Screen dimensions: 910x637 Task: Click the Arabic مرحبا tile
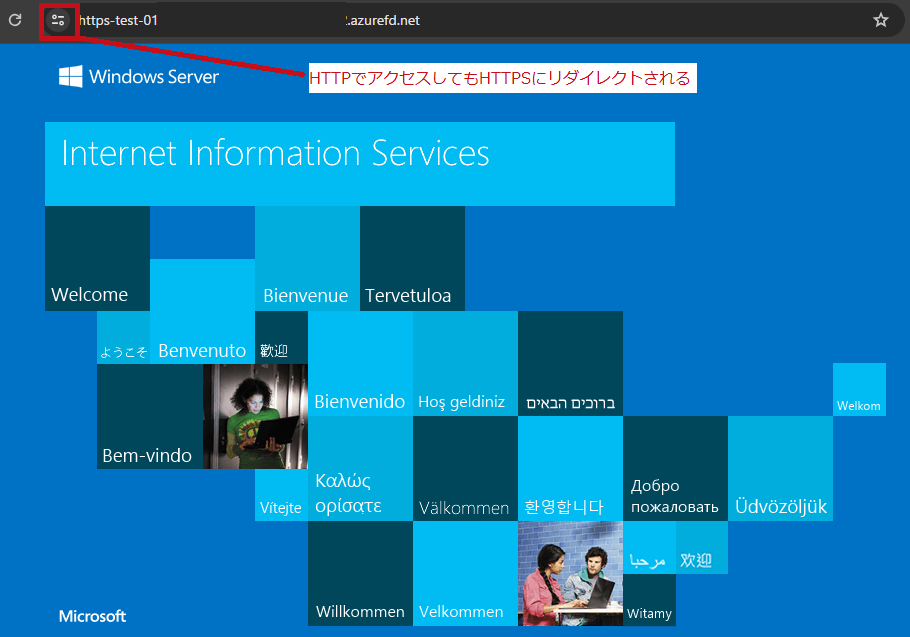[x=649, y=548]
